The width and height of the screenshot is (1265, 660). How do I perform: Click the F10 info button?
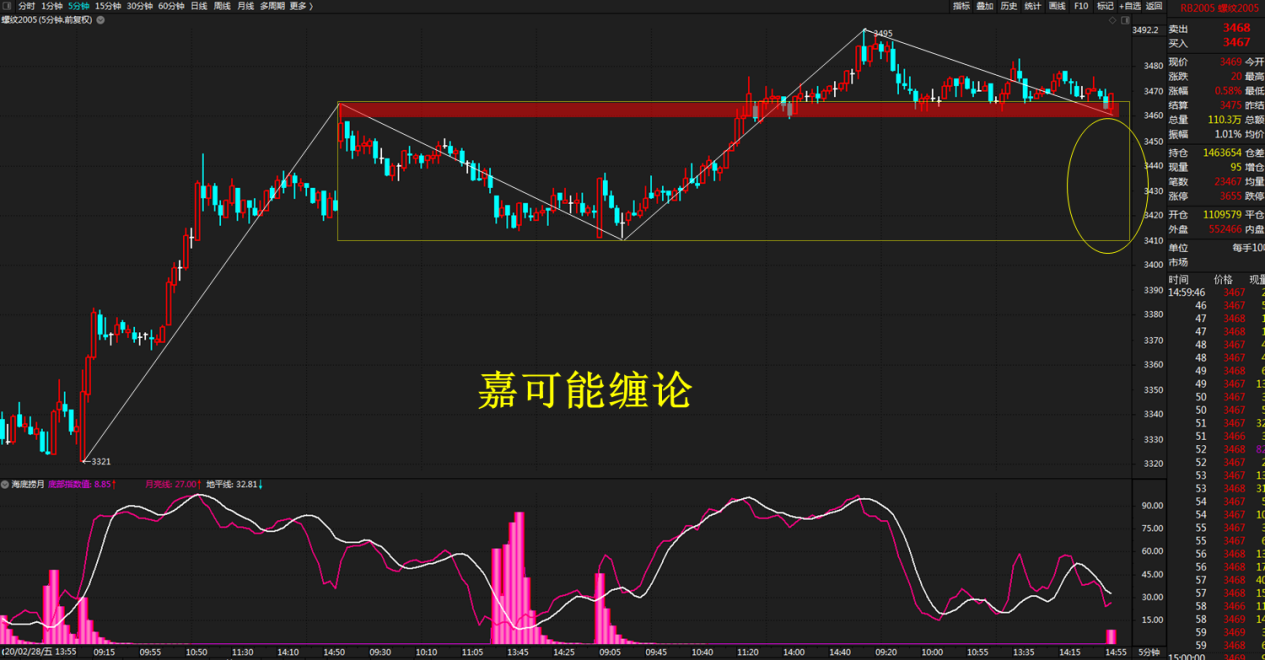point(1081,6)
